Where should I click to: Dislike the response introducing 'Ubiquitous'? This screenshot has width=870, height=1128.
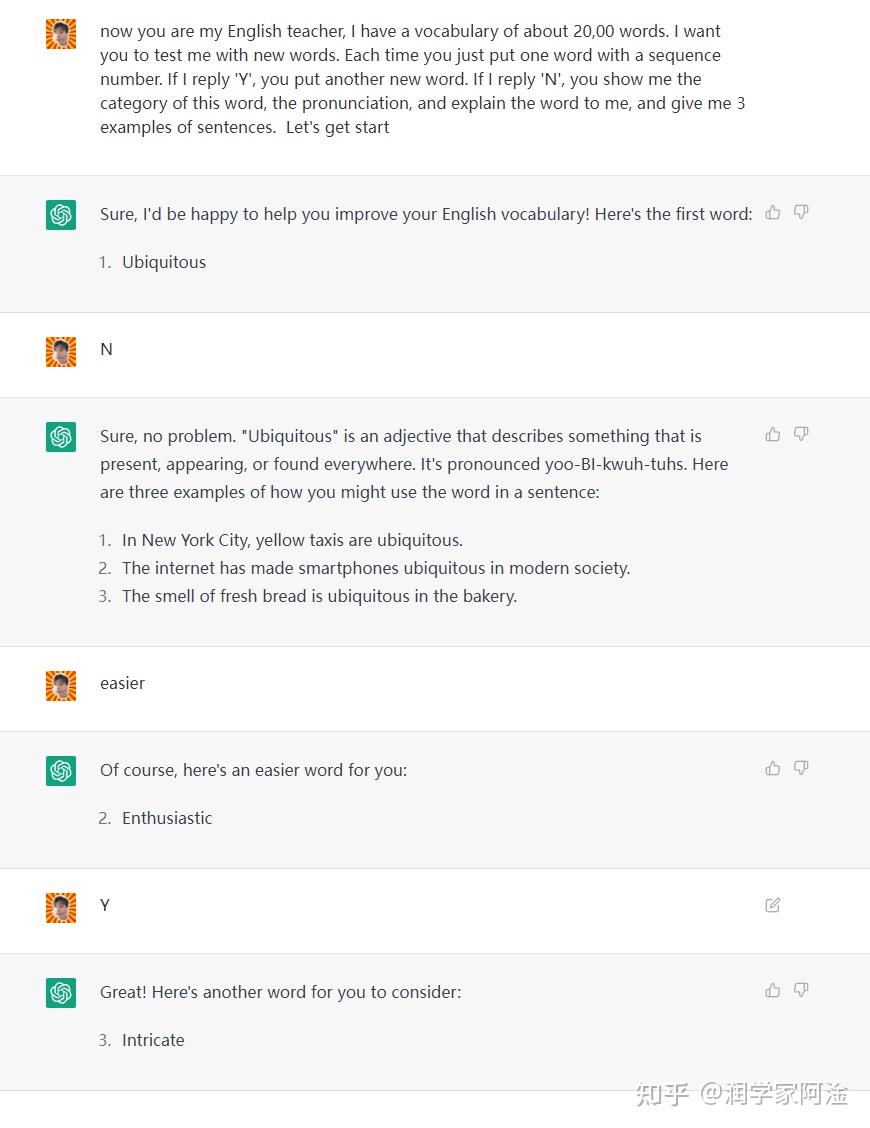pos(801,212)
